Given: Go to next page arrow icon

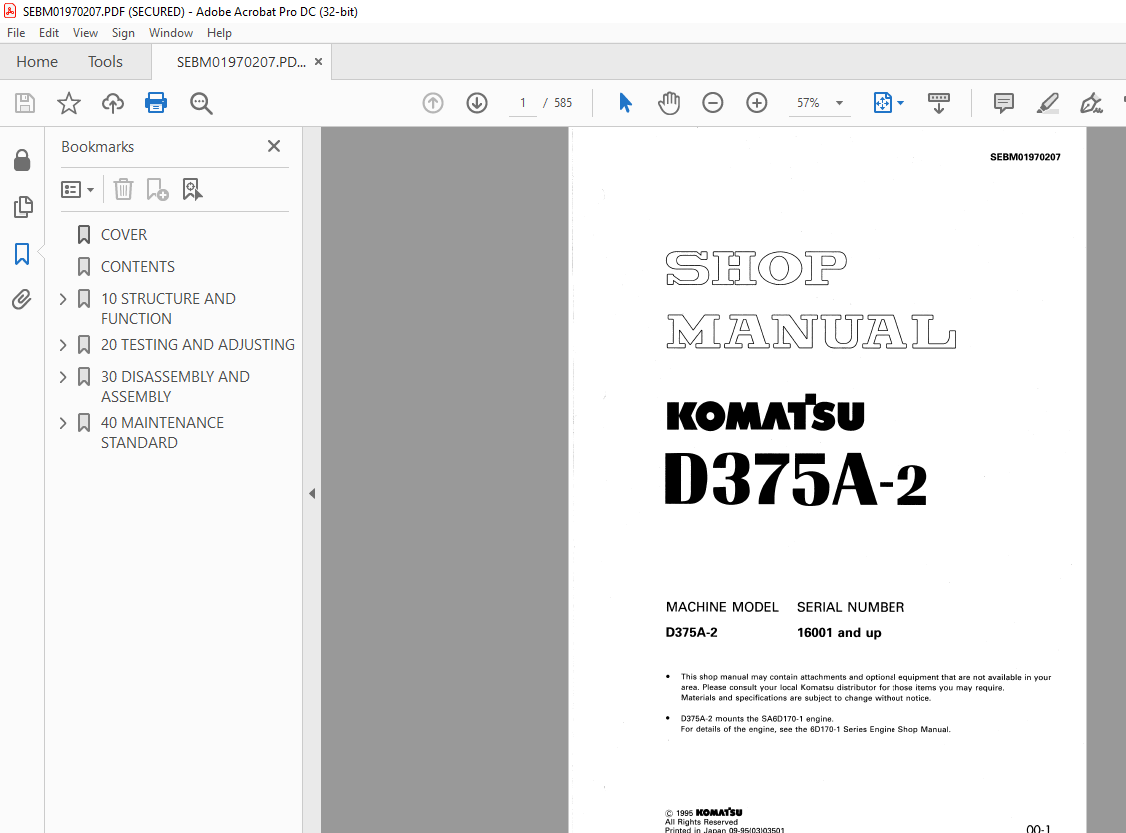Looking at the screenshot, I should 477,103.
